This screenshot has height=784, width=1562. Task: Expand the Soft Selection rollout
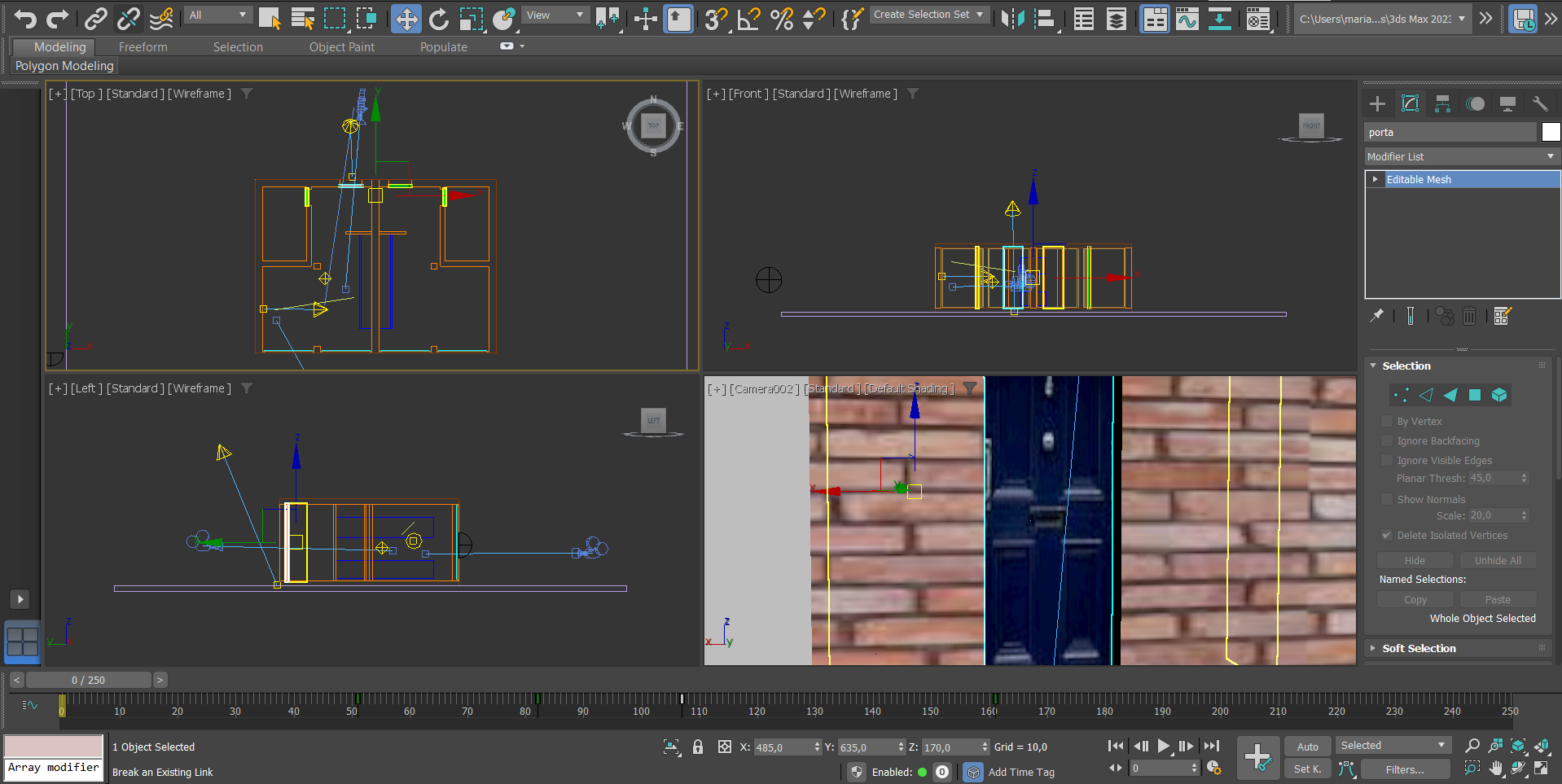[x=1418, y=648]
